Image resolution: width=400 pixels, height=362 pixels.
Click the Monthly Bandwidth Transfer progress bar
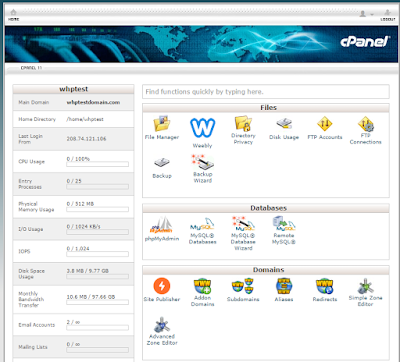97,302
